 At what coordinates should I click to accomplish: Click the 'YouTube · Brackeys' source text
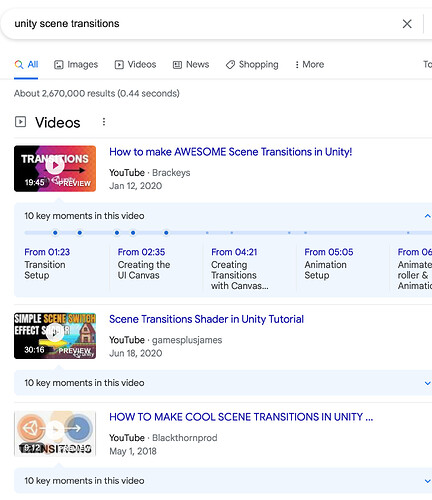[150, 173]
